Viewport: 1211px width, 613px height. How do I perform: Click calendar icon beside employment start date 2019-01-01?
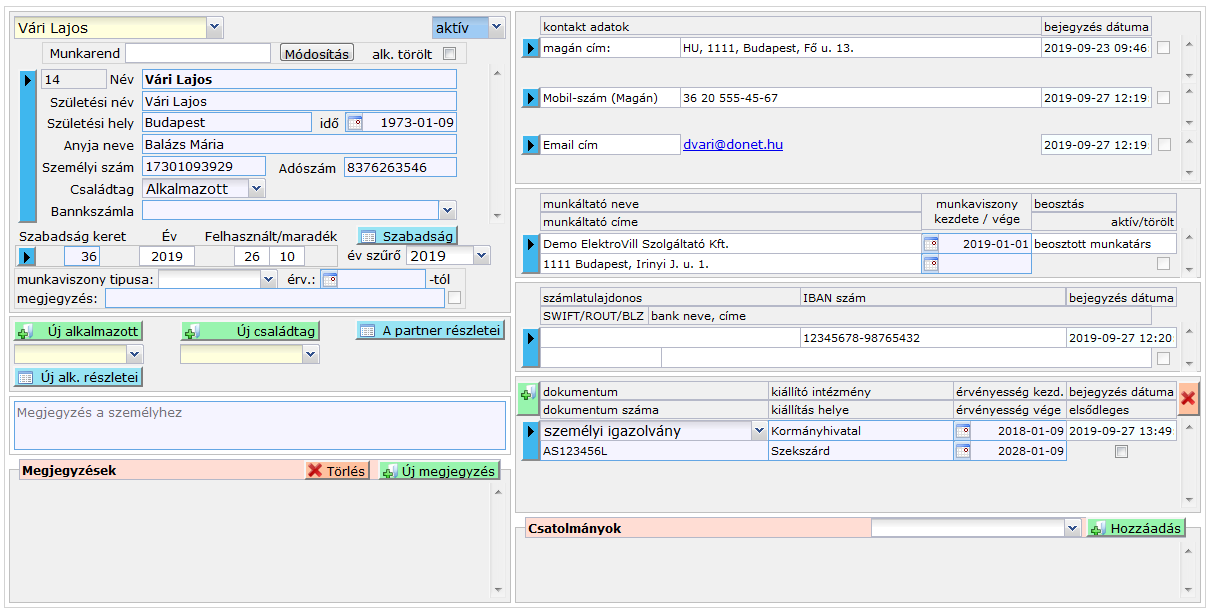[931, 244]
